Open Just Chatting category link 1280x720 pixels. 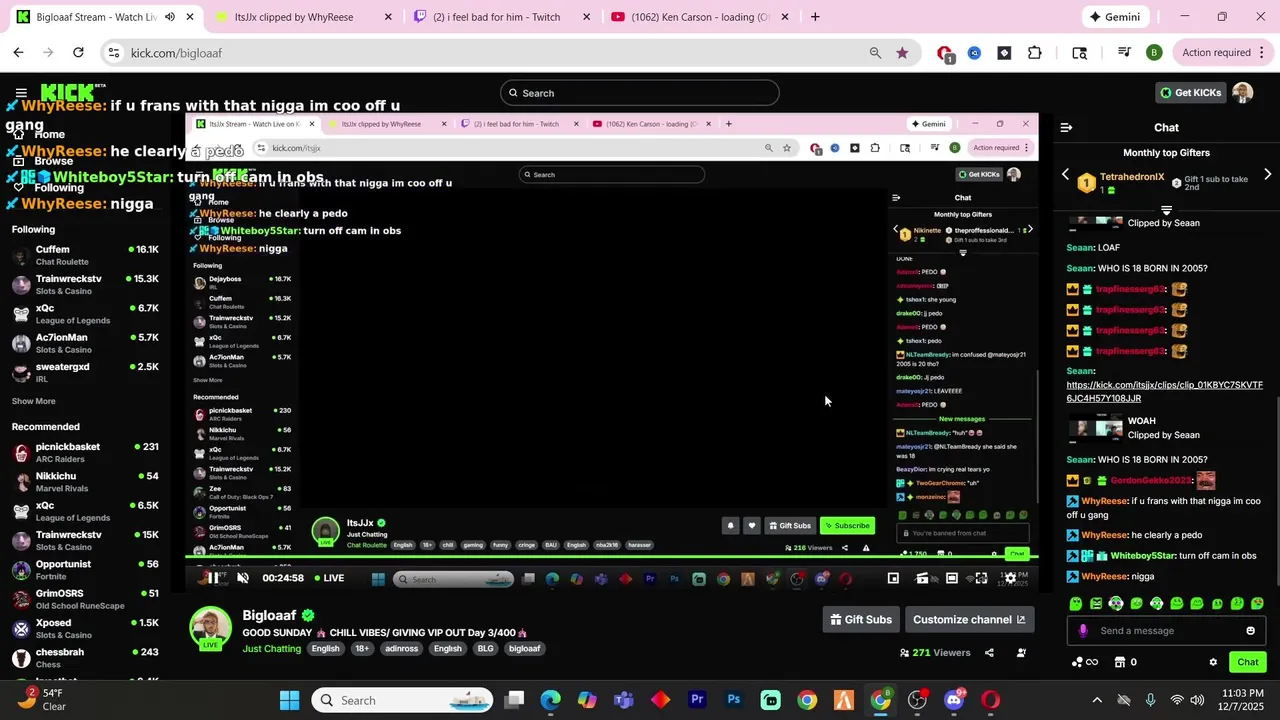271,649
